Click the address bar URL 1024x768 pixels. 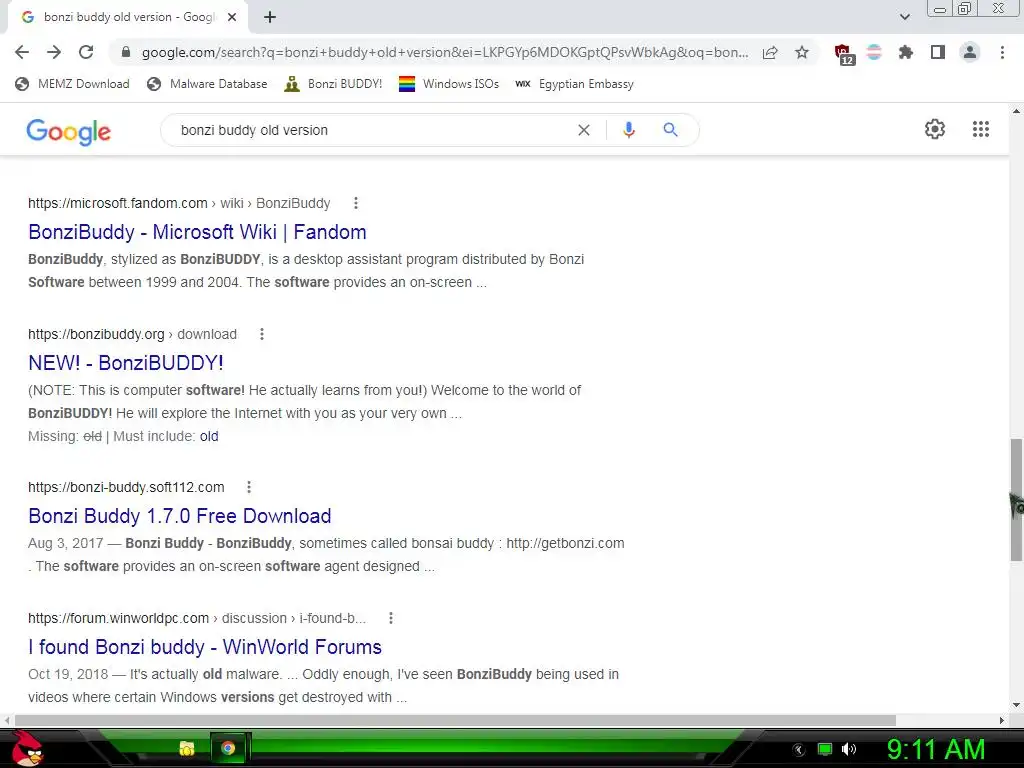pyautogui.click(x=445, y=52)
